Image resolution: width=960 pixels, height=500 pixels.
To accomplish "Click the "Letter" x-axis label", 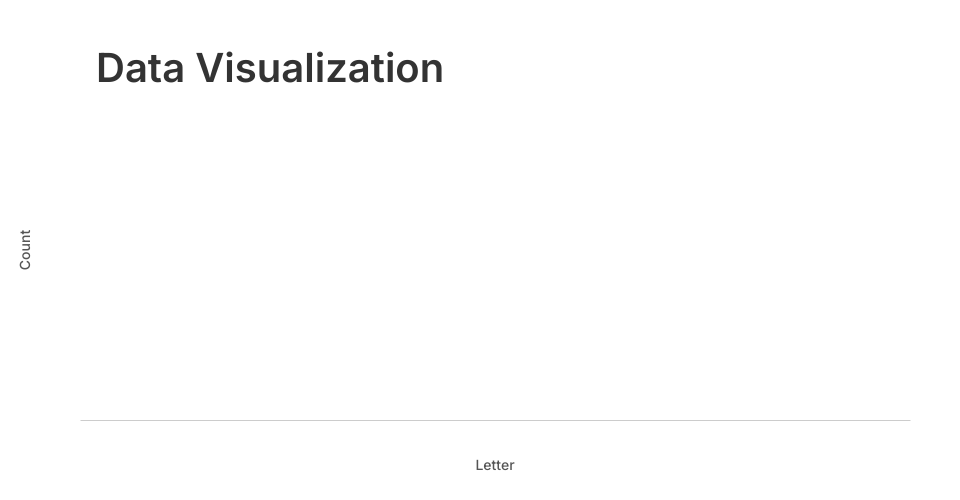I will point(495,465).
